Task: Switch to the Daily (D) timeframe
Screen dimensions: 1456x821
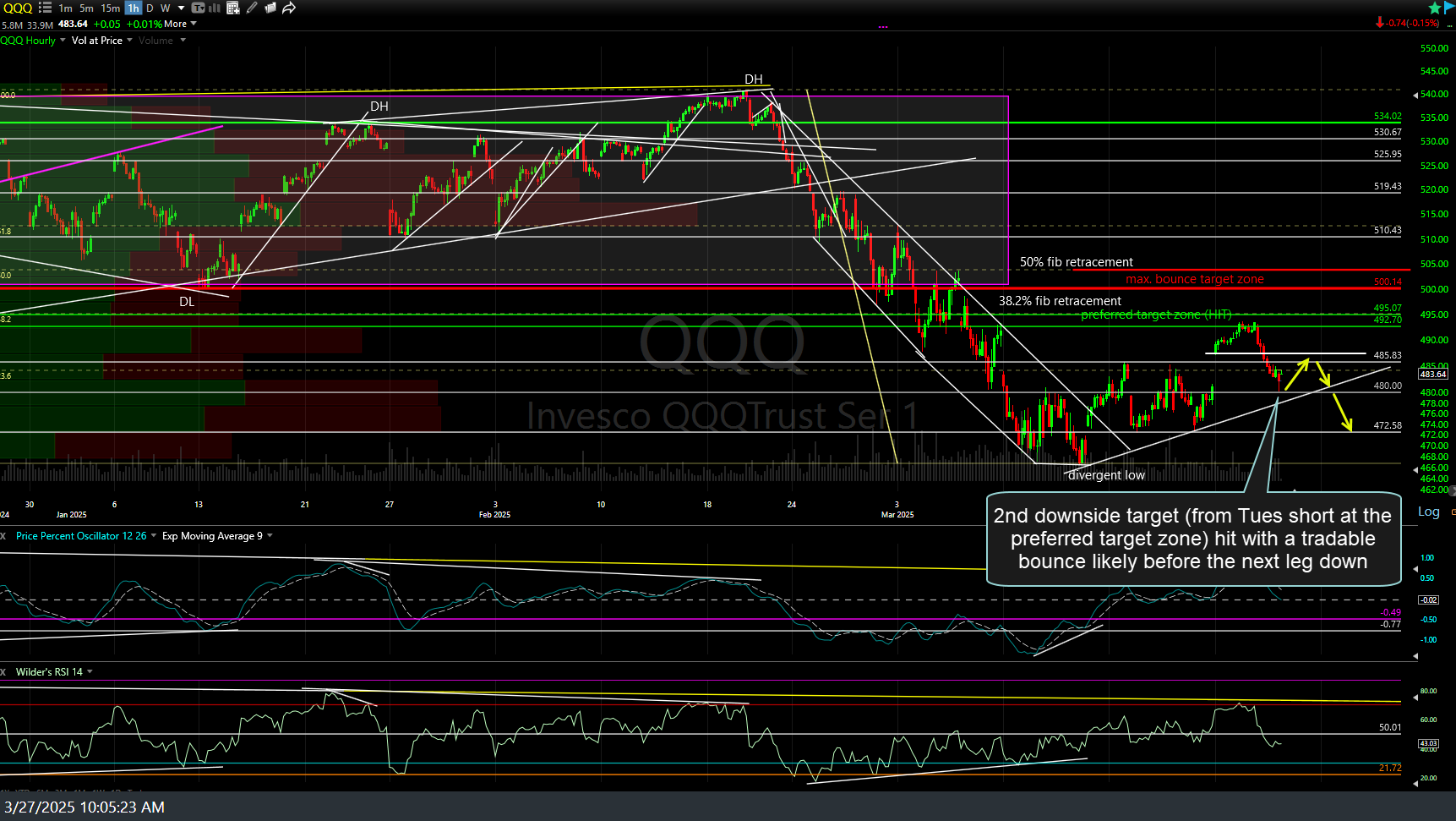Action: click(150, 8)
